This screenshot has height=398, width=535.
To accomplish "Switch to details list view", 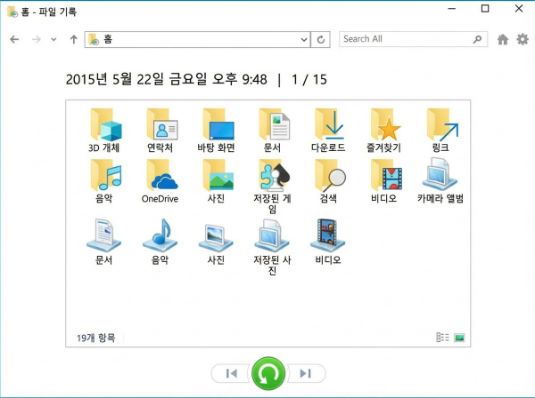I will 443,337.
